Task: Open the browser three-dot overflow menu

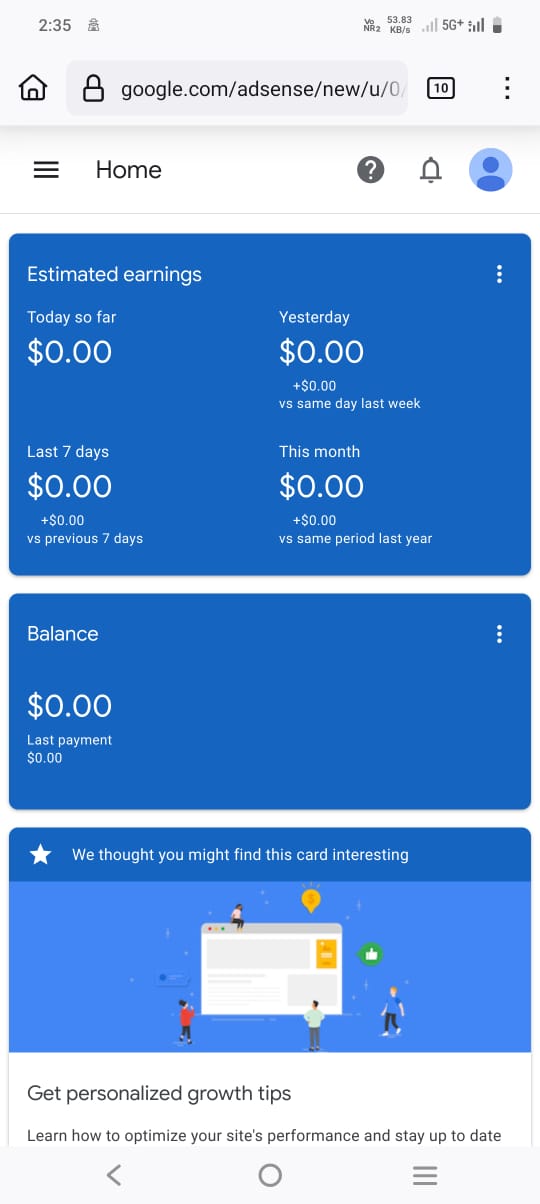Action: tap(507, 89)
